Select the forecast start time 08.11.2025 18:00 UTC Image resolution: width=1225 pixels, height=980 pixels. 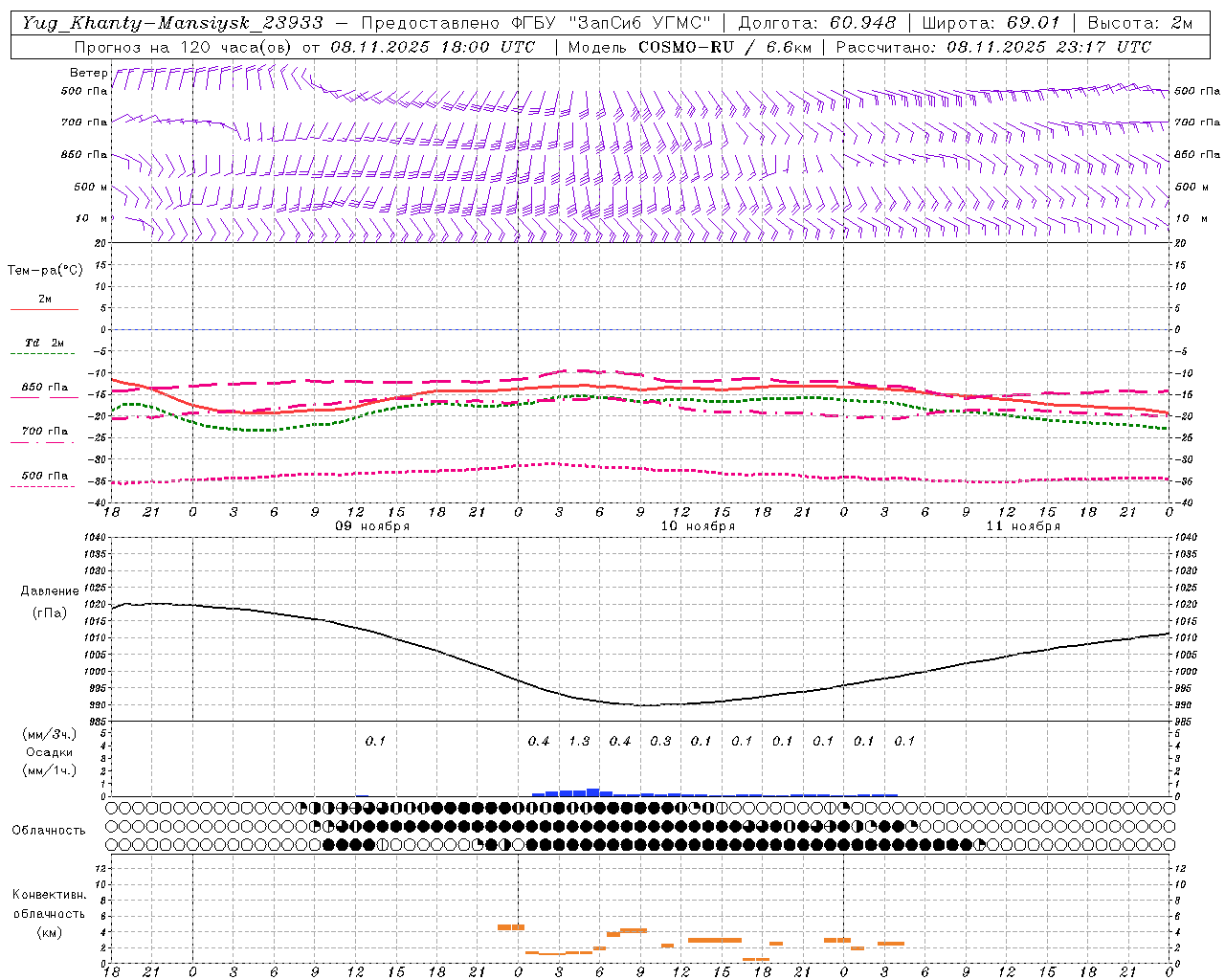coord(433,47)
